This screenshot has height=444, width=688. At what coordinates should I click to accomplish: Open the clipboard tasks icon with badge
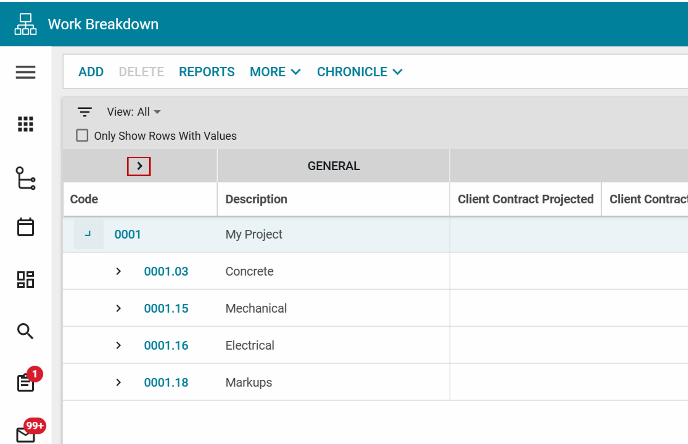click(25, 382)
